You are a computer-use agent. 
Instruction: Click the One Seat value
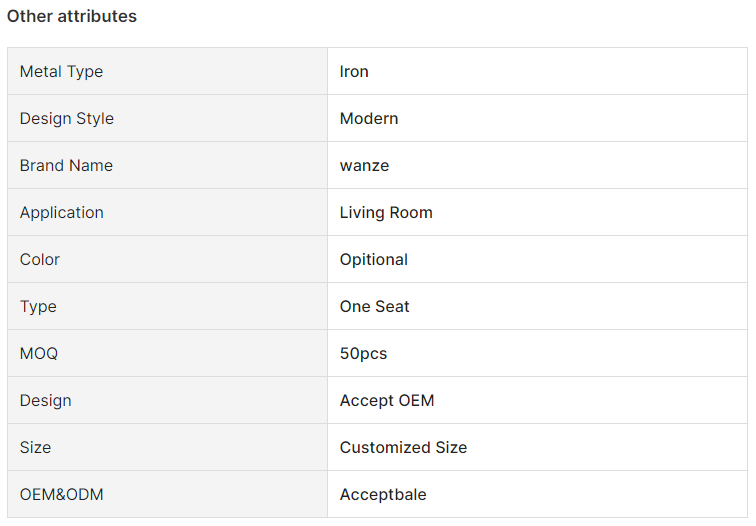pyautogui.click(x=374, y=307)
